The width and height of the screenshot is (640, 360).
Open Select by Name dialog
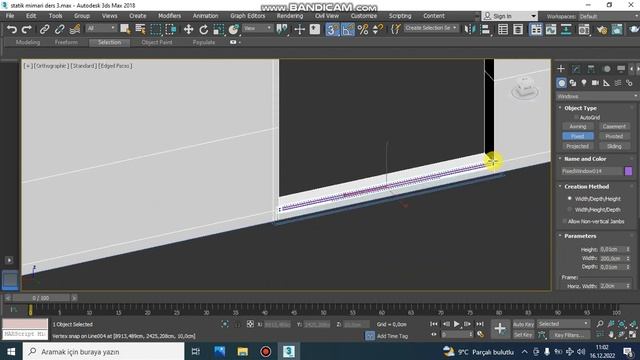pyautogui.click(x=140, y=29)
